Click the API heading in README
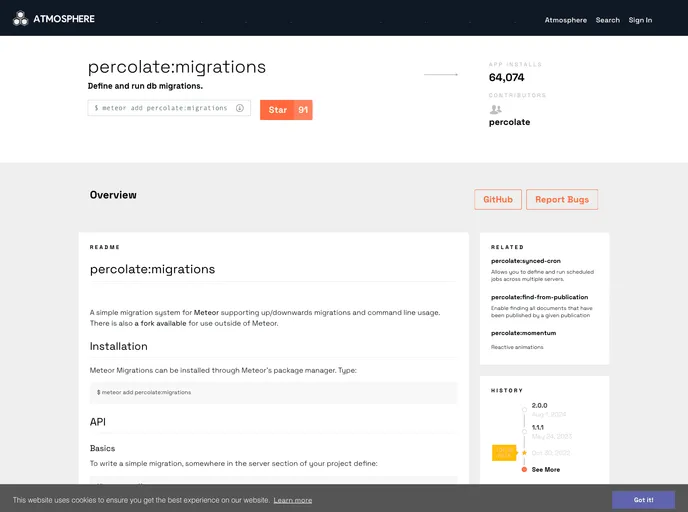The width and height of the screenshot is (688, 512). tap(98, 422)
